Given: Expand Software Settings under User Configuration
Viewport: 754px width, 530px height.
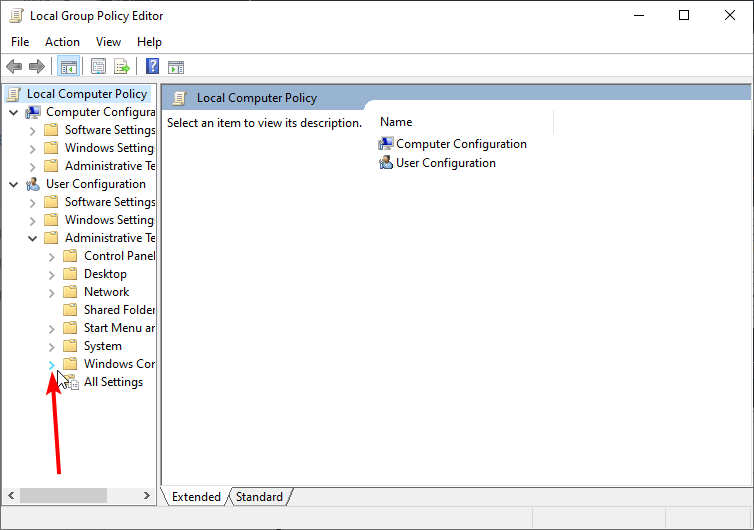Looking at the screenshot, I should pyautogui.click(x=32, y=203).
